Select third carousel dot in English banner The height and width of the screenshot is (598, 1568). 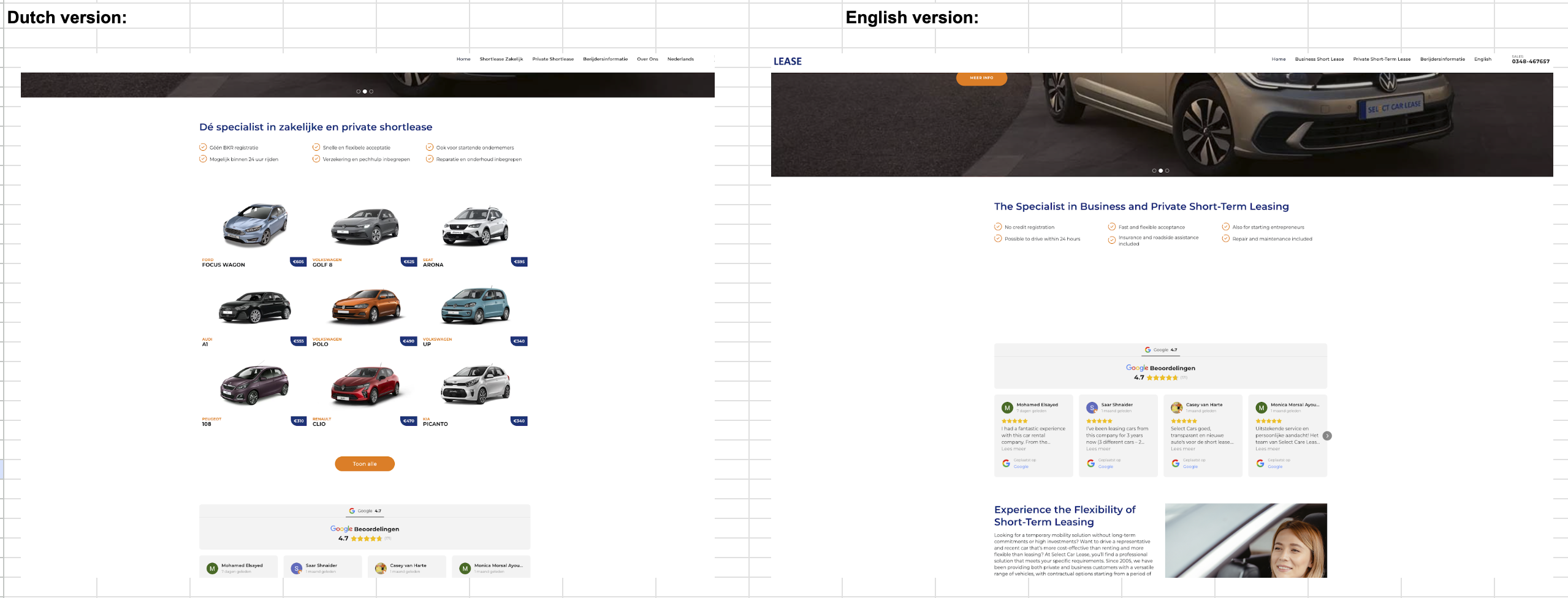pyautogui.click(x=1167, y=171)
